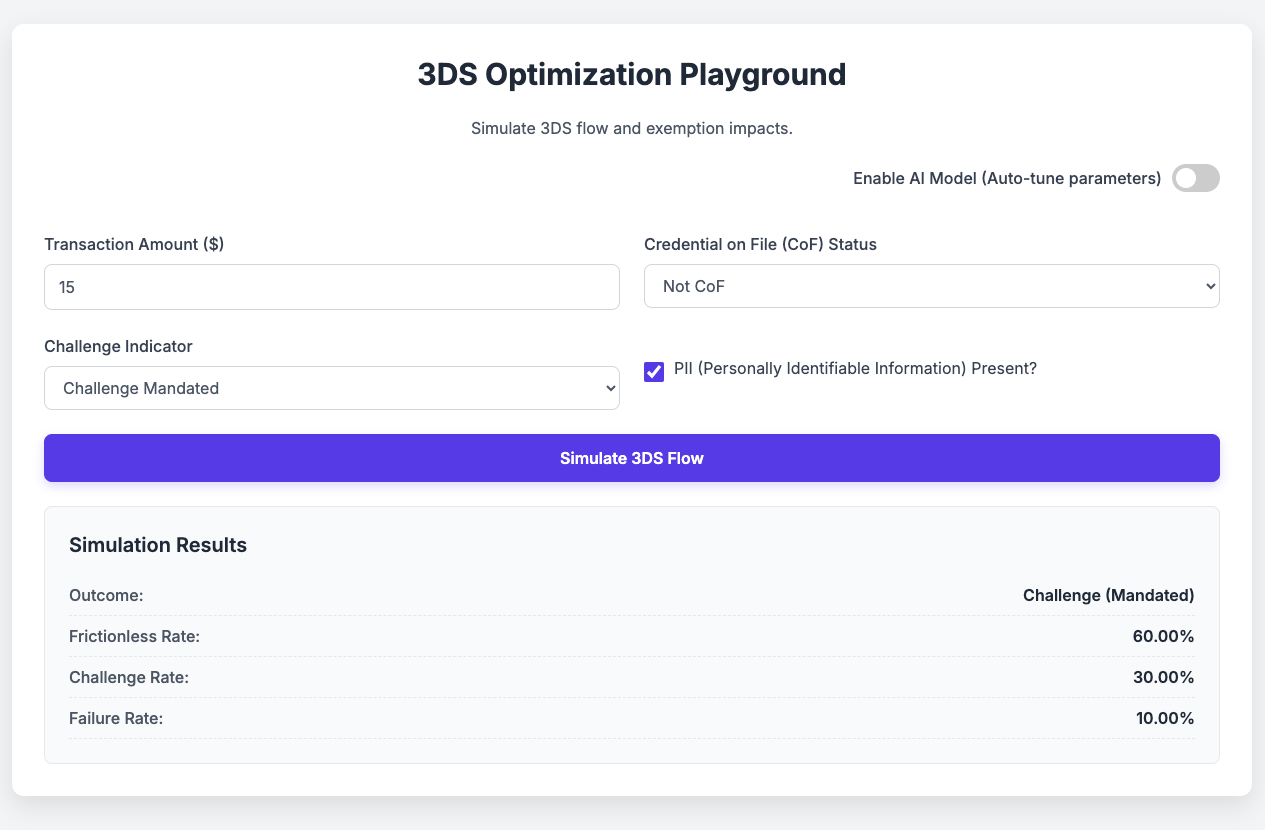The width and height of the screenshot is (1265, 830).
Task: Click the Challenge Indicator label text
Action: pos(118,346)
